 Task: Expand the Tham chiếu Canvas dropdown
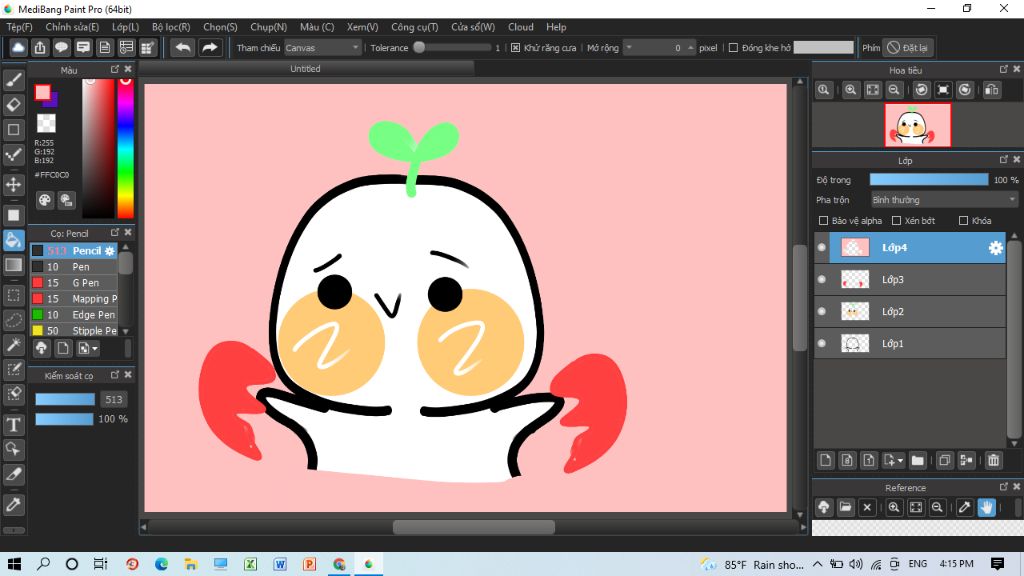click(322, 47)
